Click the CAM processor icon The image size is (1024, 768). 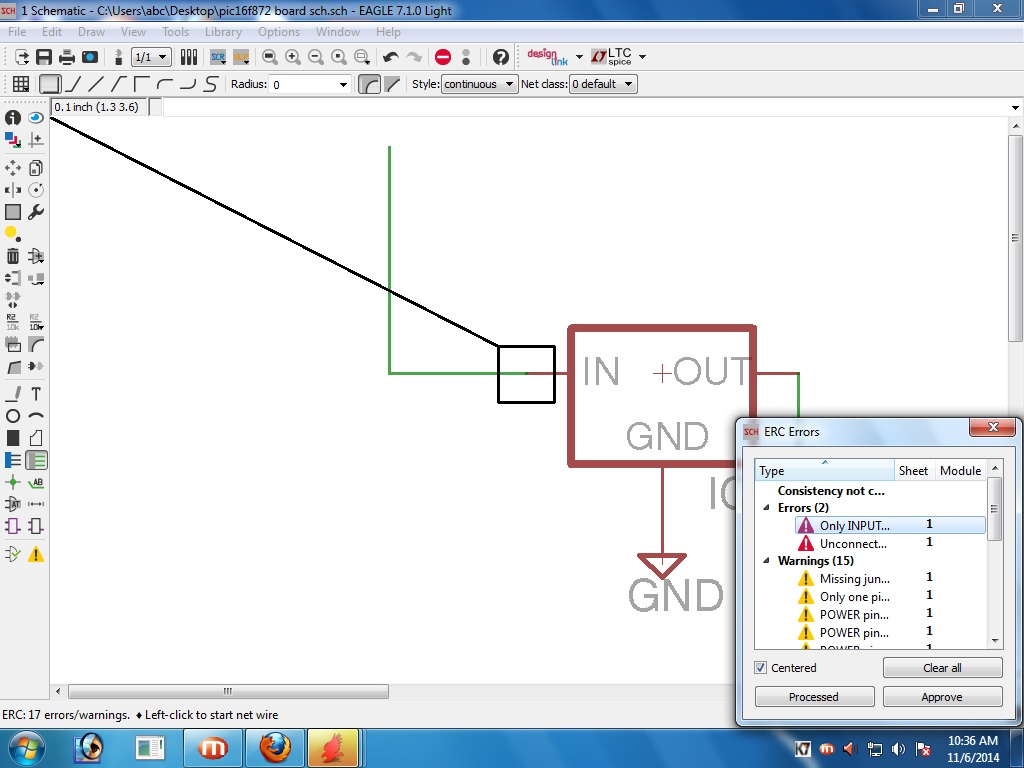click(x=90, y=57)
